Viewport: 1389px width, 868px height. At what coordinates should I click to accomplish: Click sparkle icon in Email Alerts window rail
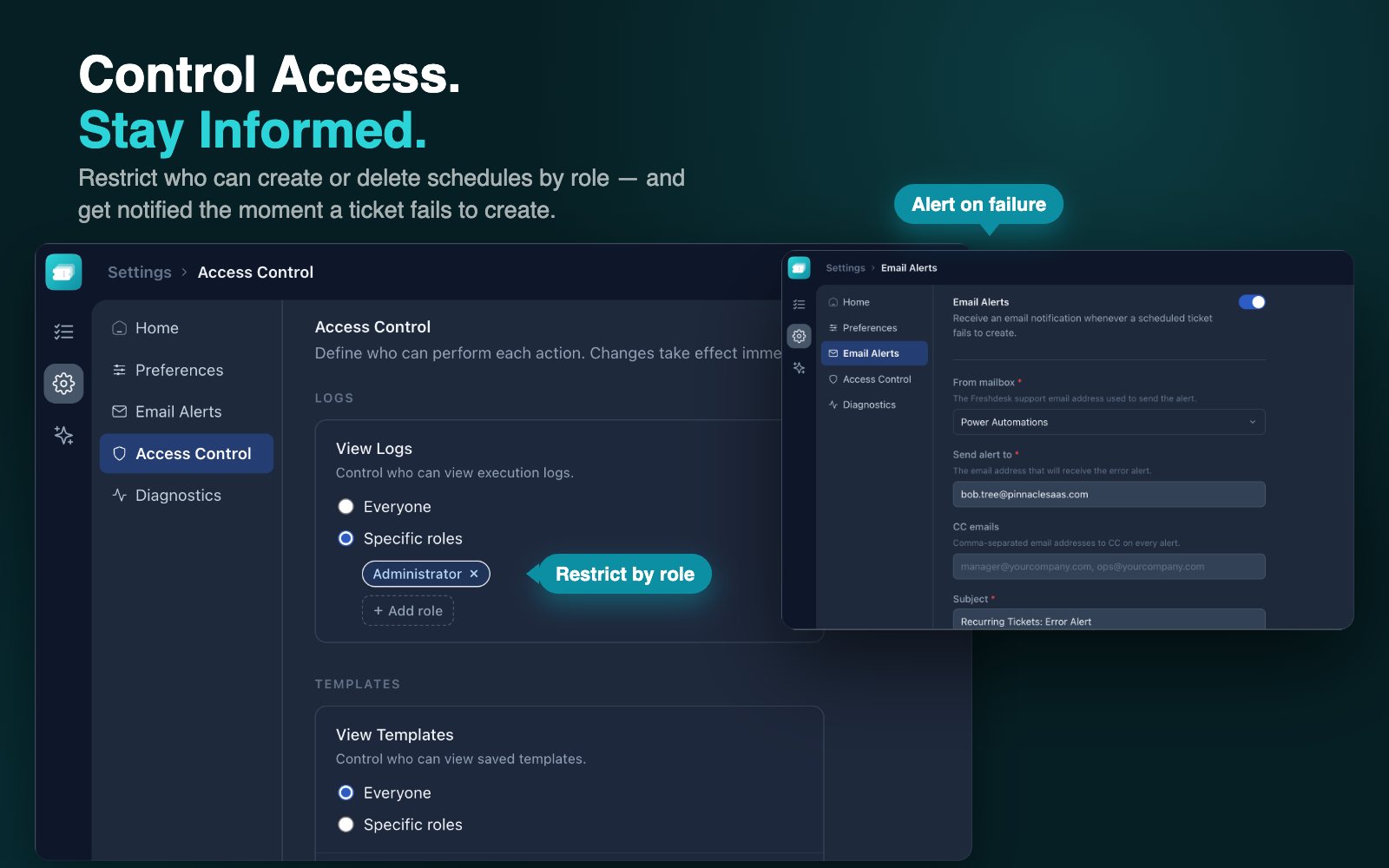(x=799, y=368)
